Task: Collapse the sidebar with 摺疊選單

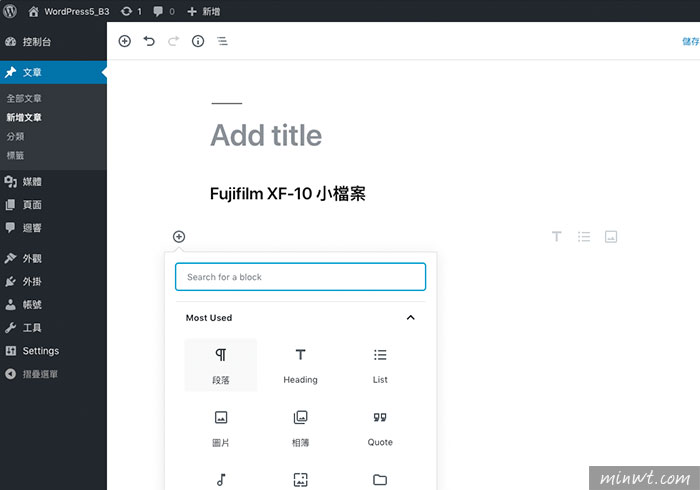Action: pos(53,374)
